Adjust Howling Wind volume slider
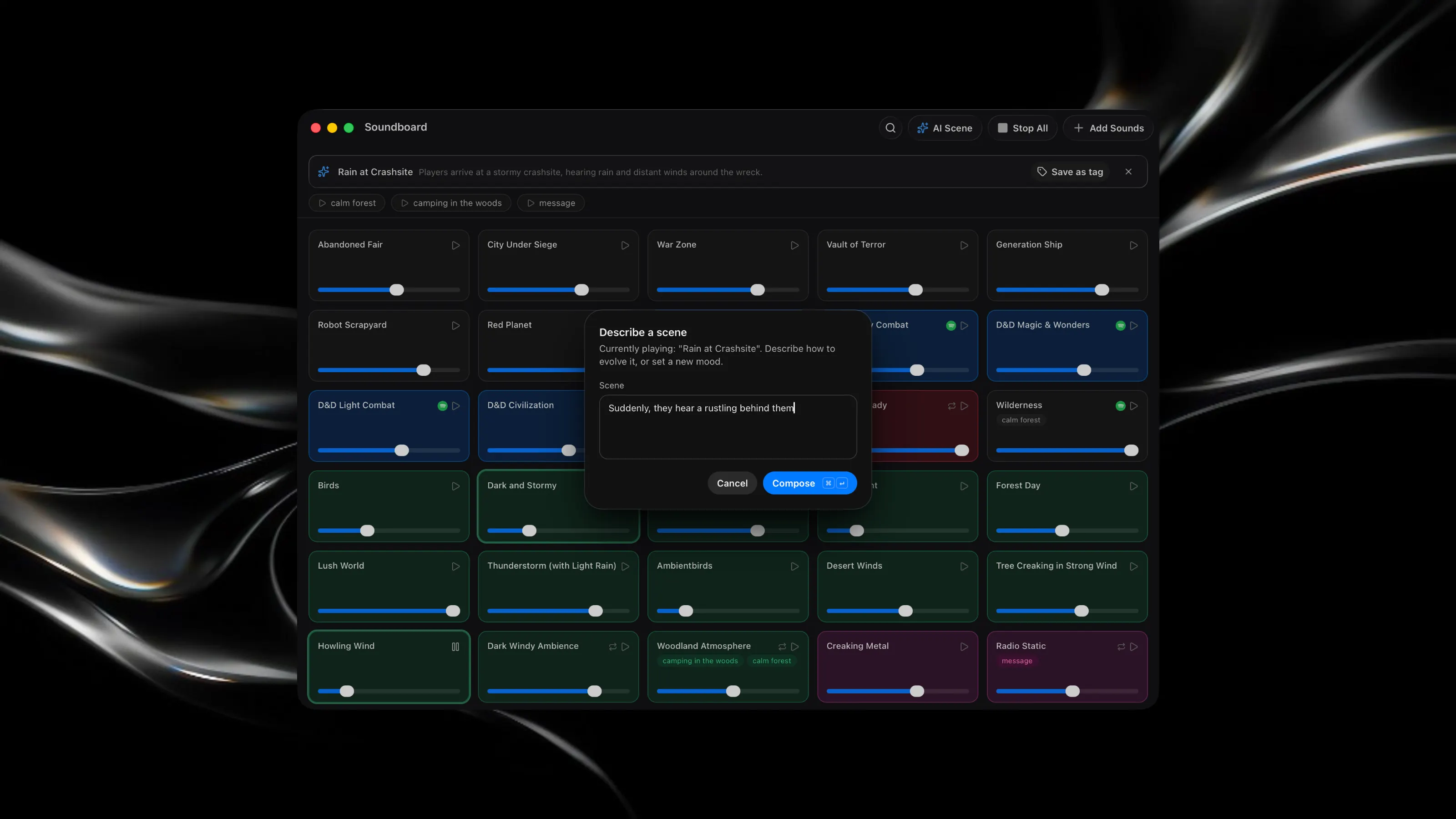The width and height of the screenshot is (1456, 819). click(389, 691)
